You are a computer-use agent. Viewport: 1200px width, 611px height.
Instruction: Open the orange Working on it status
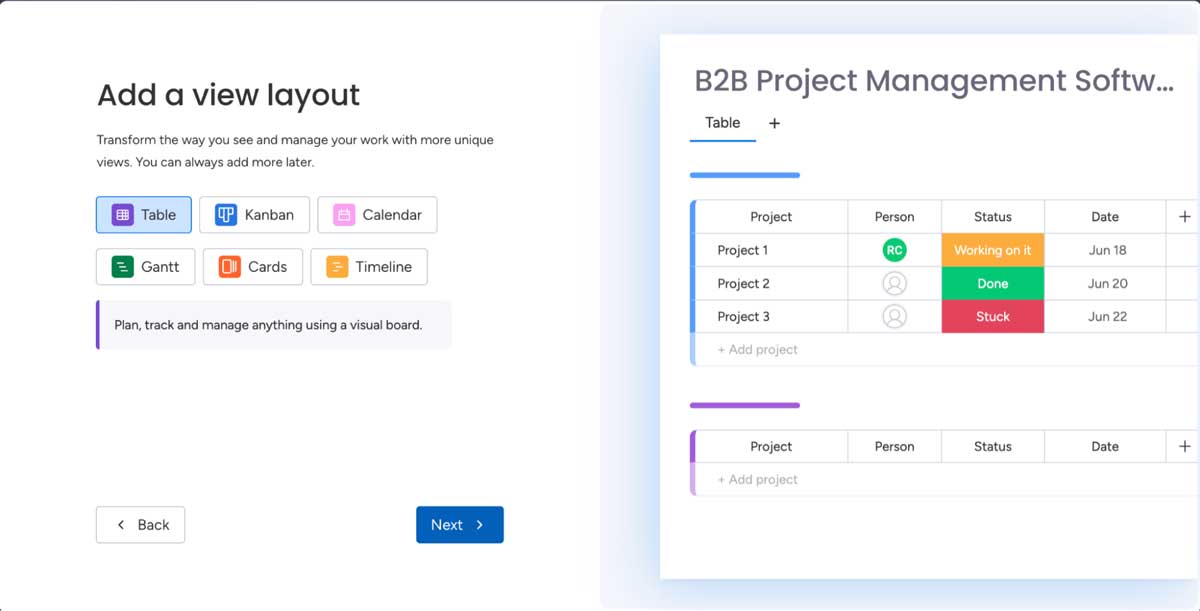tap(992, 250)
